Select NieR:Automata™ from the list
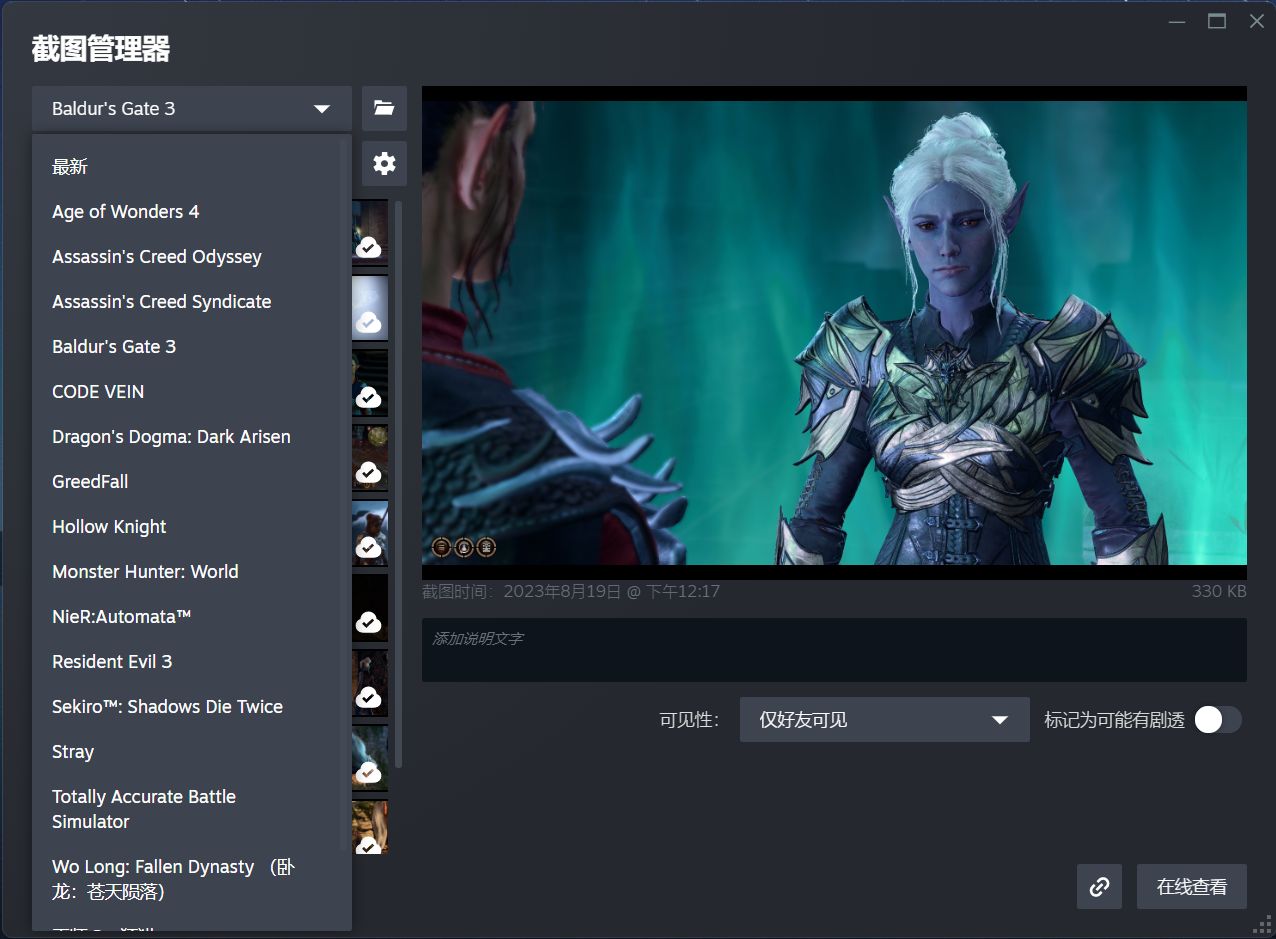 (192, 617)
